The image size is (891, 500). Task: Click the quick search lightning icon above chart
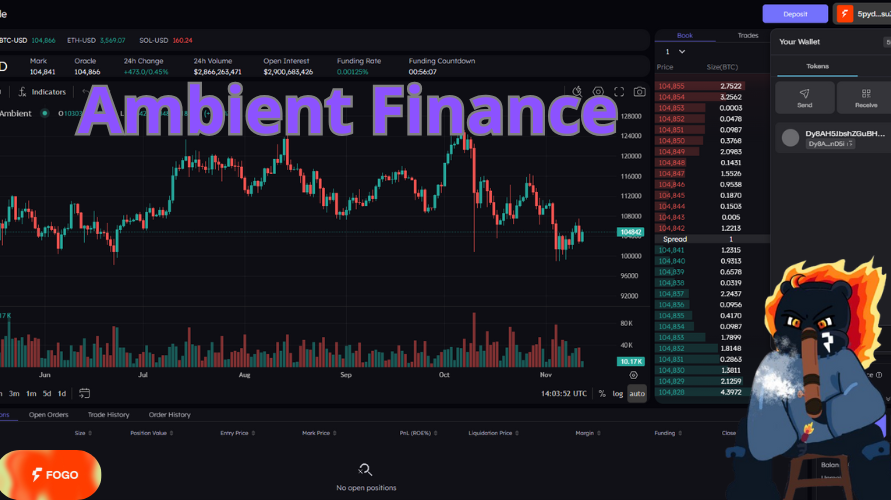tap(577, 91)
